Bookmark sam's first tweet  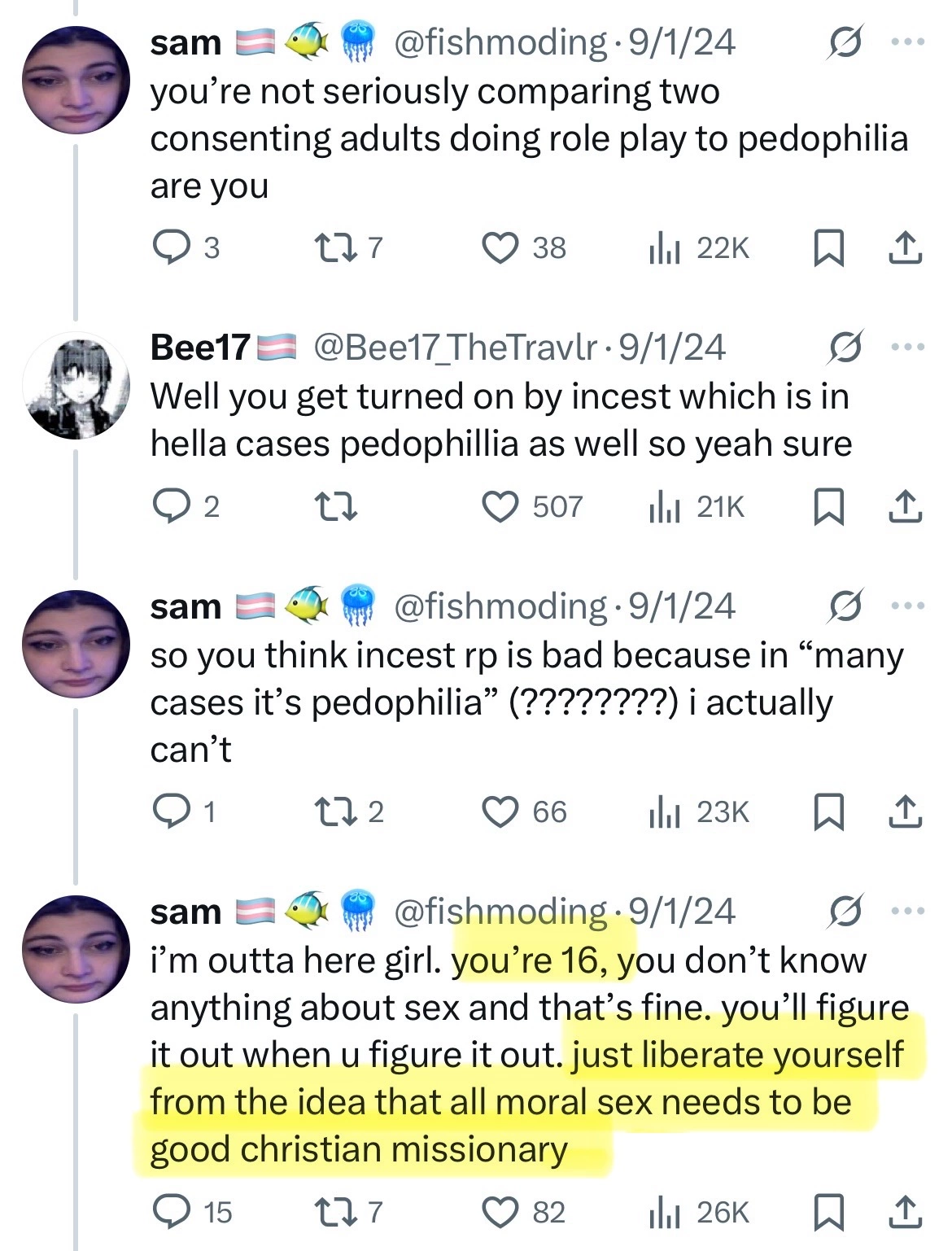[828, 248]
